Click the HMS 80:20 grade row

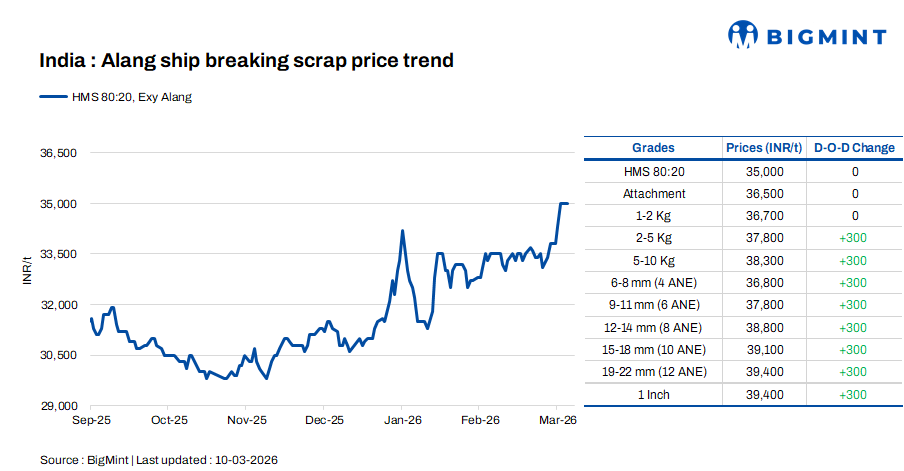click(x=654, y=171)
